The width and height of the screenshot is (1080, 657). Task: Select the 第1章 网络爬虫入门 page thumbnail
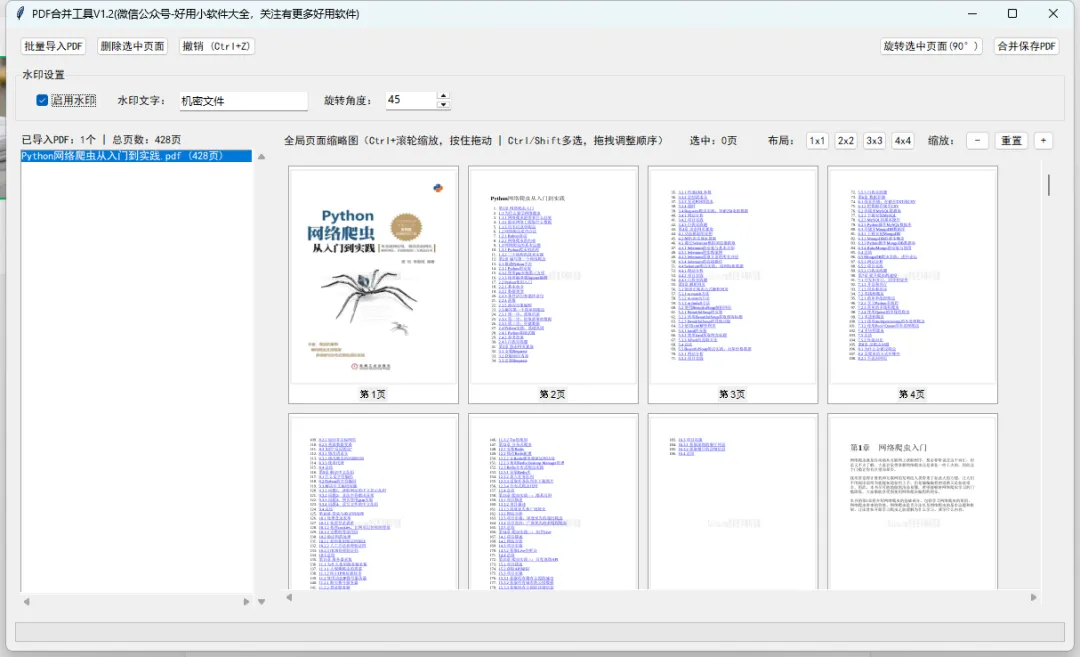click(x=913, y=501)
